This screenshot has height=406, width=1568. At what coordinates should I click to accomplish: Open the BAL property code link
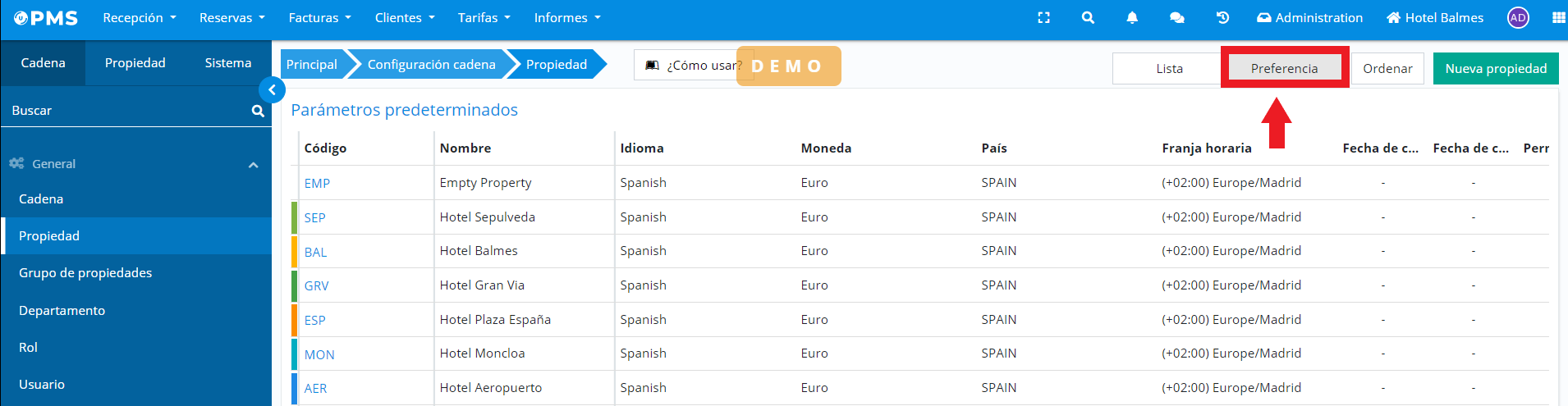click(315, 253)
